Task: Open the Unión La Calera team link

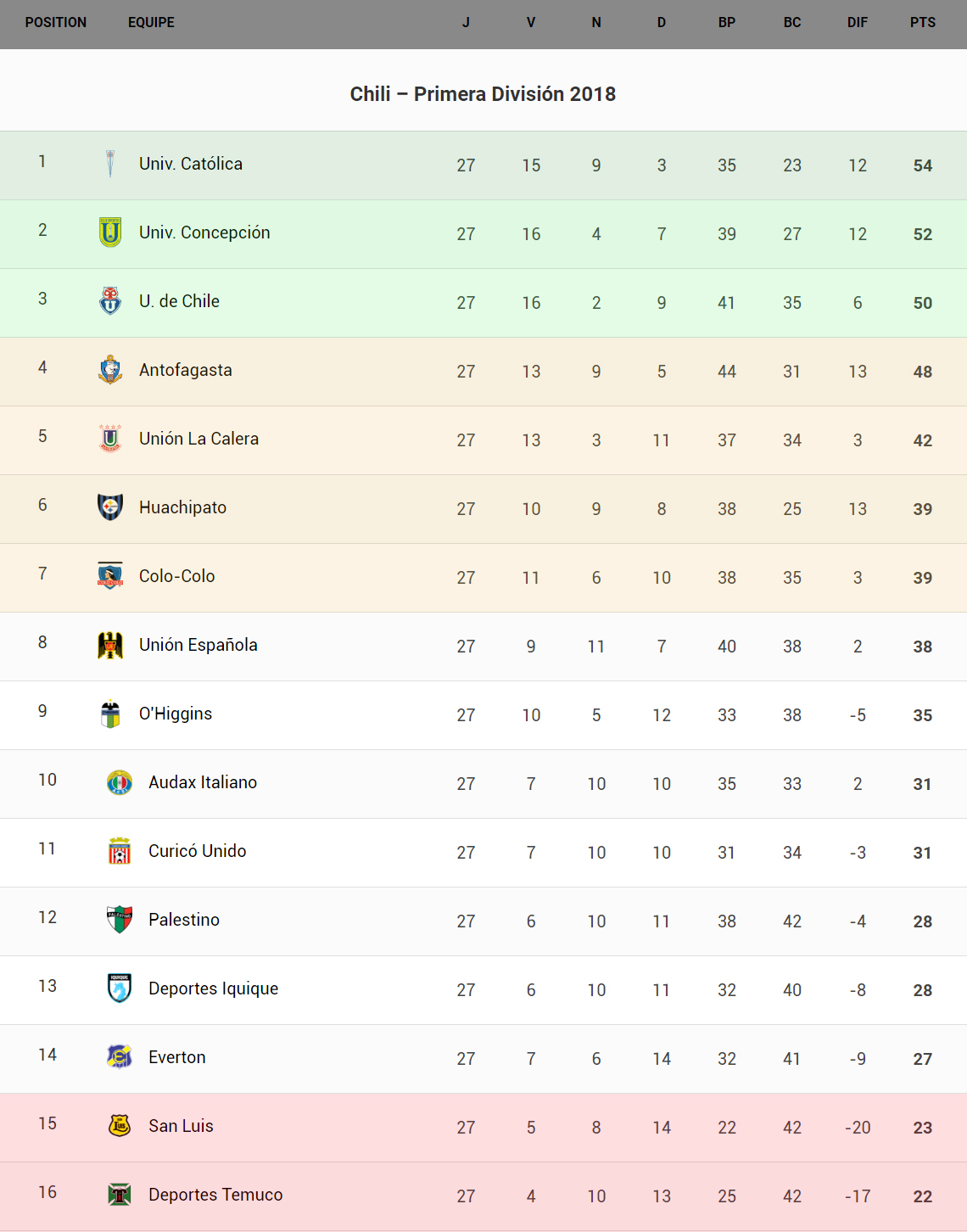Action: 198,439
